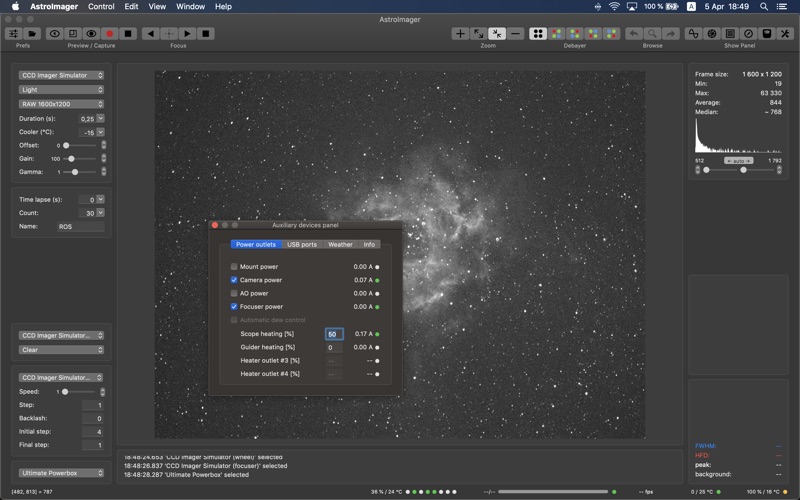
Task: Open the Control menu
Action: click(x=101, y=7)
